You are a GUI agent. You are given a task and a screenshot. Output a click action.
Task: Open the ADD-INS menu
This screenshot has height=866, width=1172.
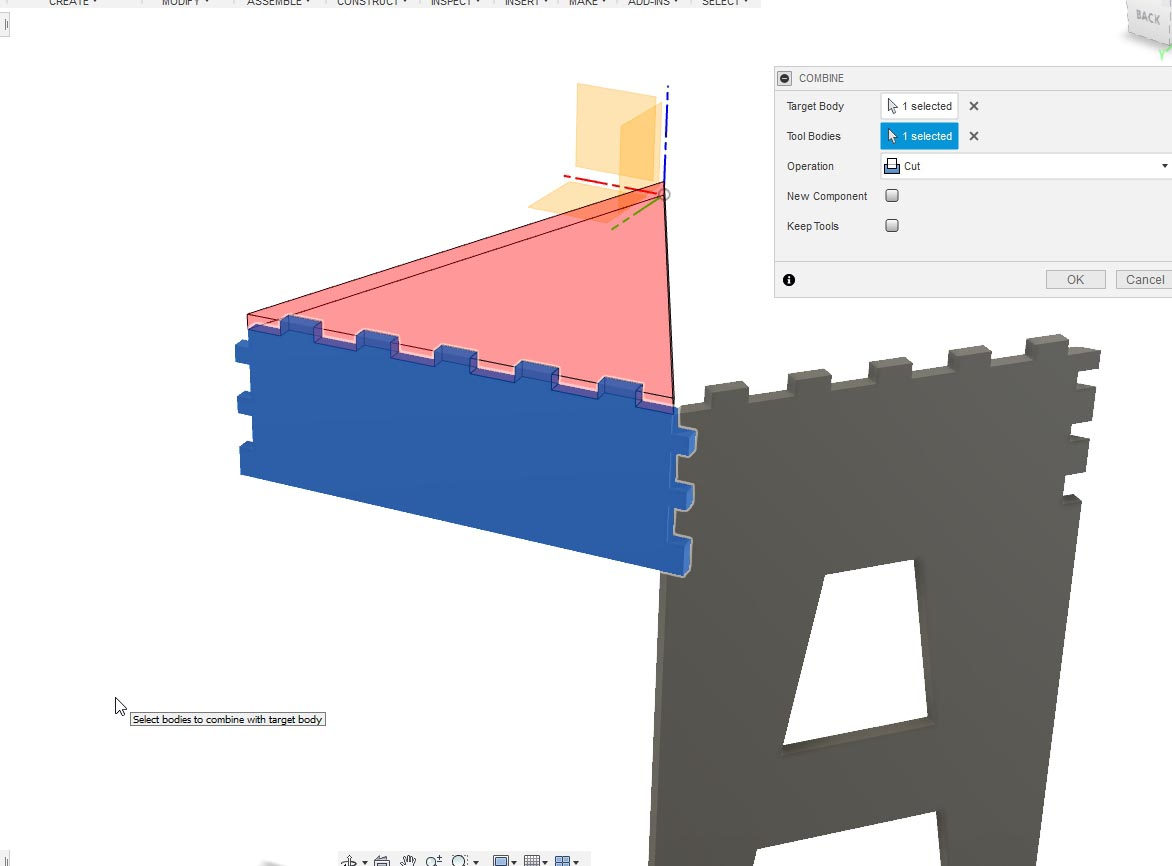point(653,3)
